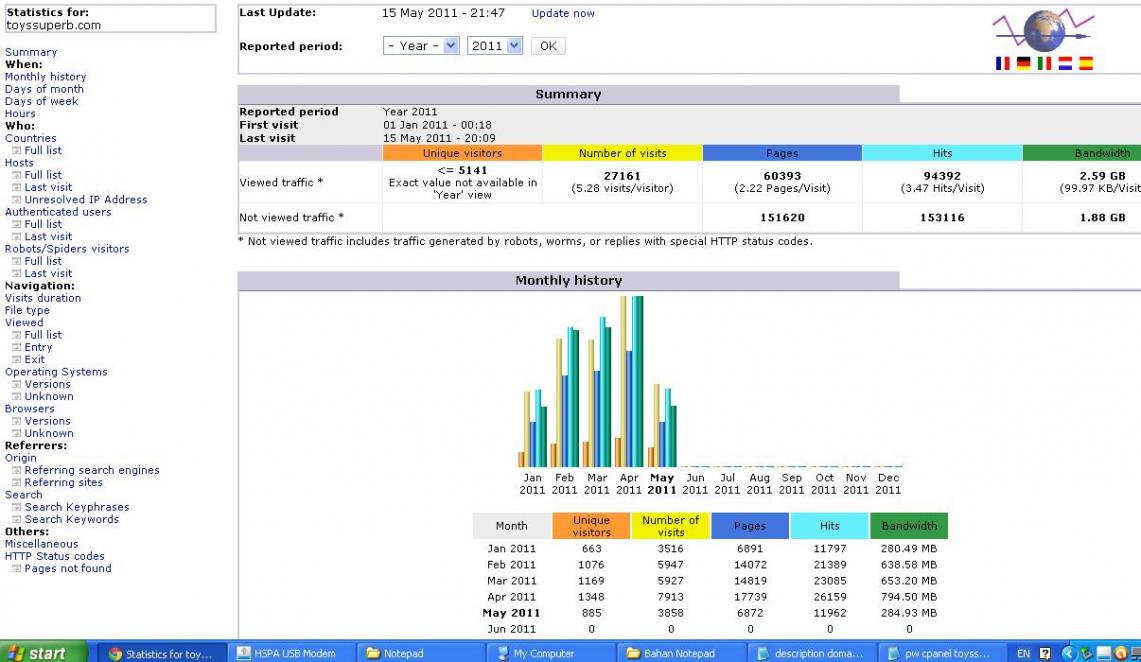Switch language using the German flag

(x=1024, y=63)
